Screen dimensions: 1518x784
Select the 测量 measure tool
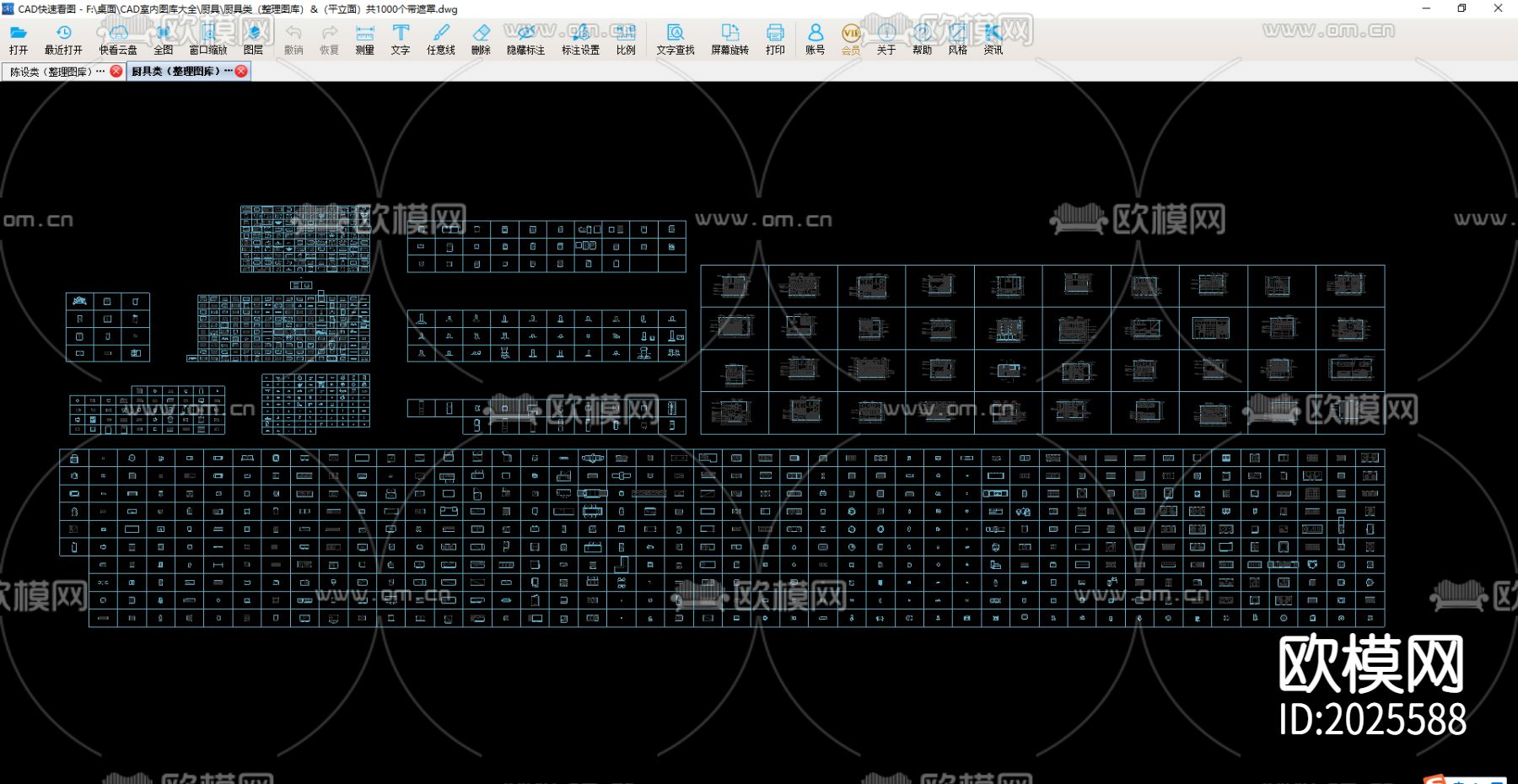[x=364, y=40]
